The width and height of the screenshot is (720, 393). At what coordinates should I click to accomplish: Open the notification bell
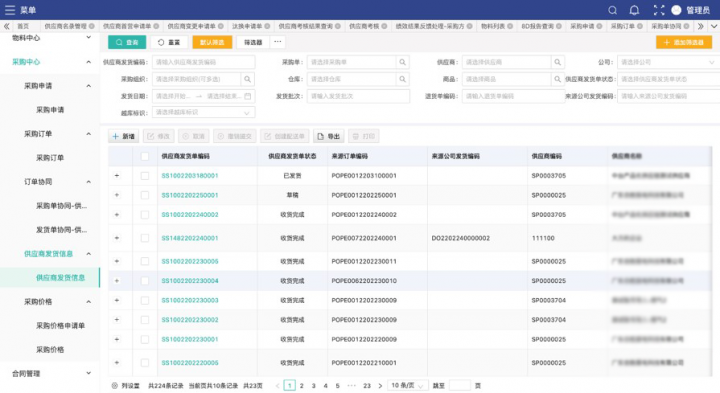tap(634, 10)
